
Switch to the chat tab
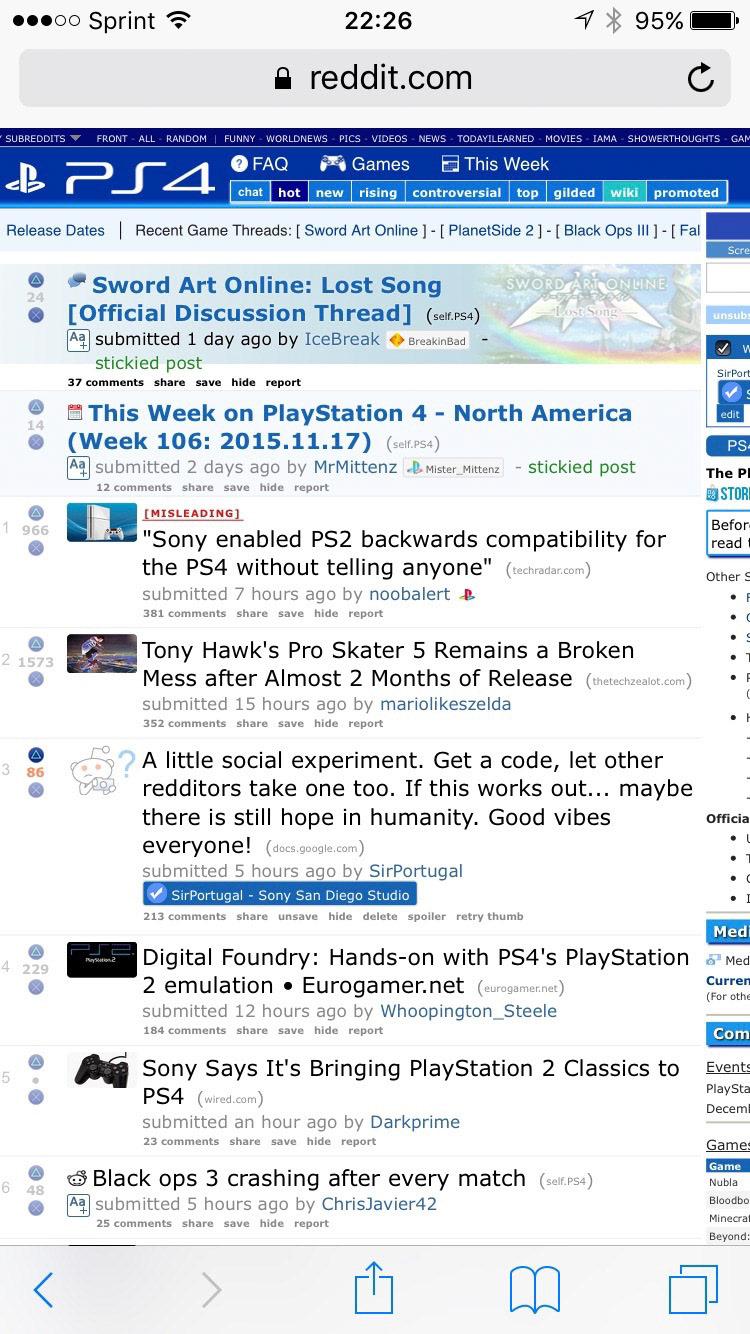251,192
